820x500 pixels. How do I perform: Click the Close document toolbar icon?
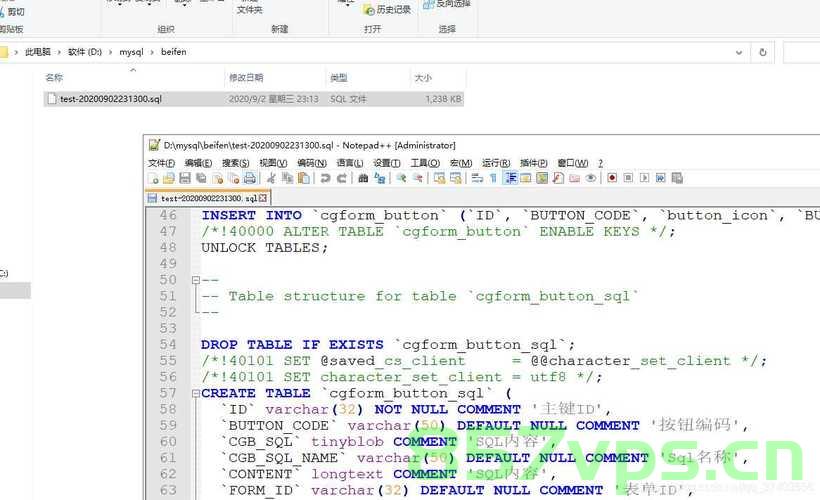(x=218, y=178)
